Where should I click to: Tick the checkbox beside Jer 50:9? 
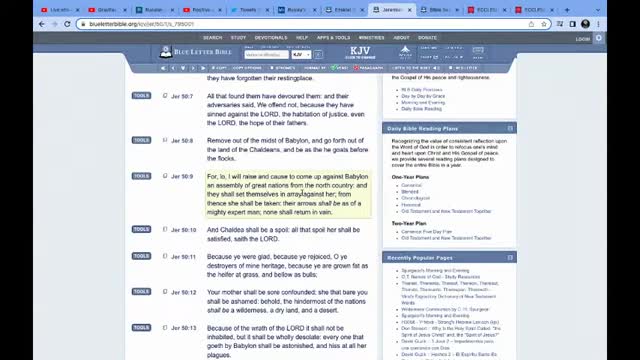[x=165, y=176]
